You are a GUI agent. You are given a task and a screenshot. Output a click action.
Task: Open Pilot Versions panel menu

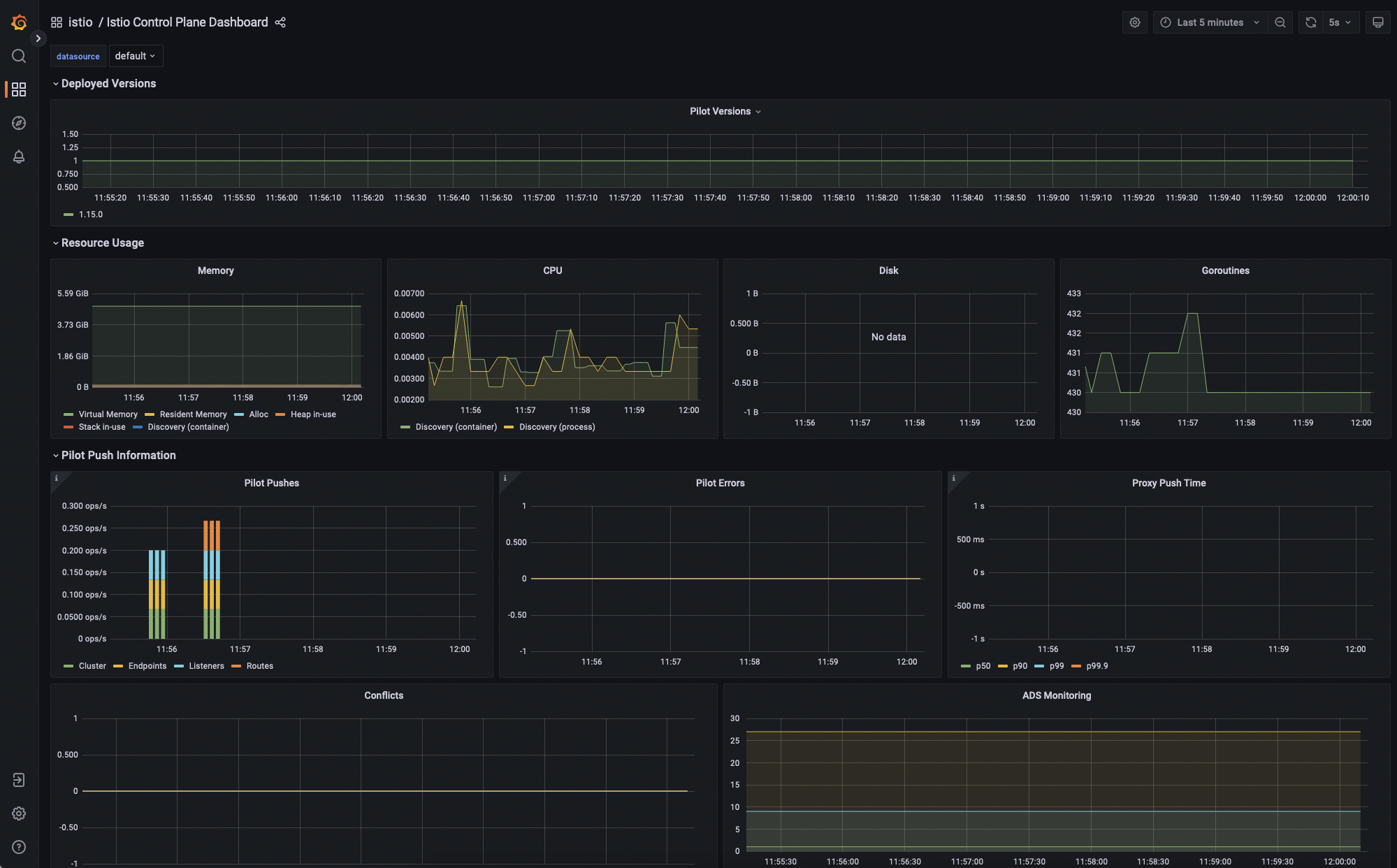[x=725, y=111]
